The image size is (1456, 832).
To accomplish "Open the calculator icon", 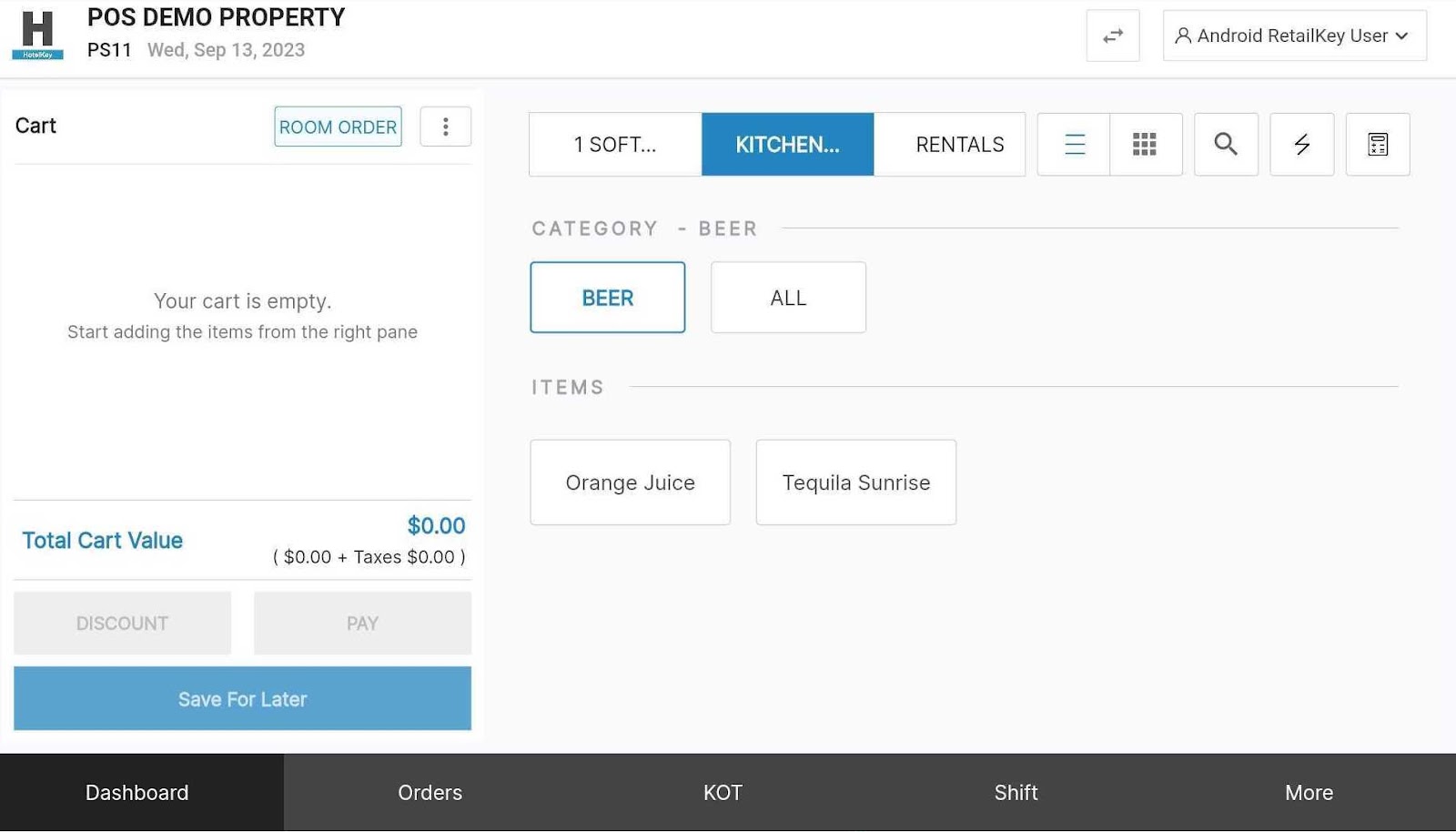I will [1377, 145].
